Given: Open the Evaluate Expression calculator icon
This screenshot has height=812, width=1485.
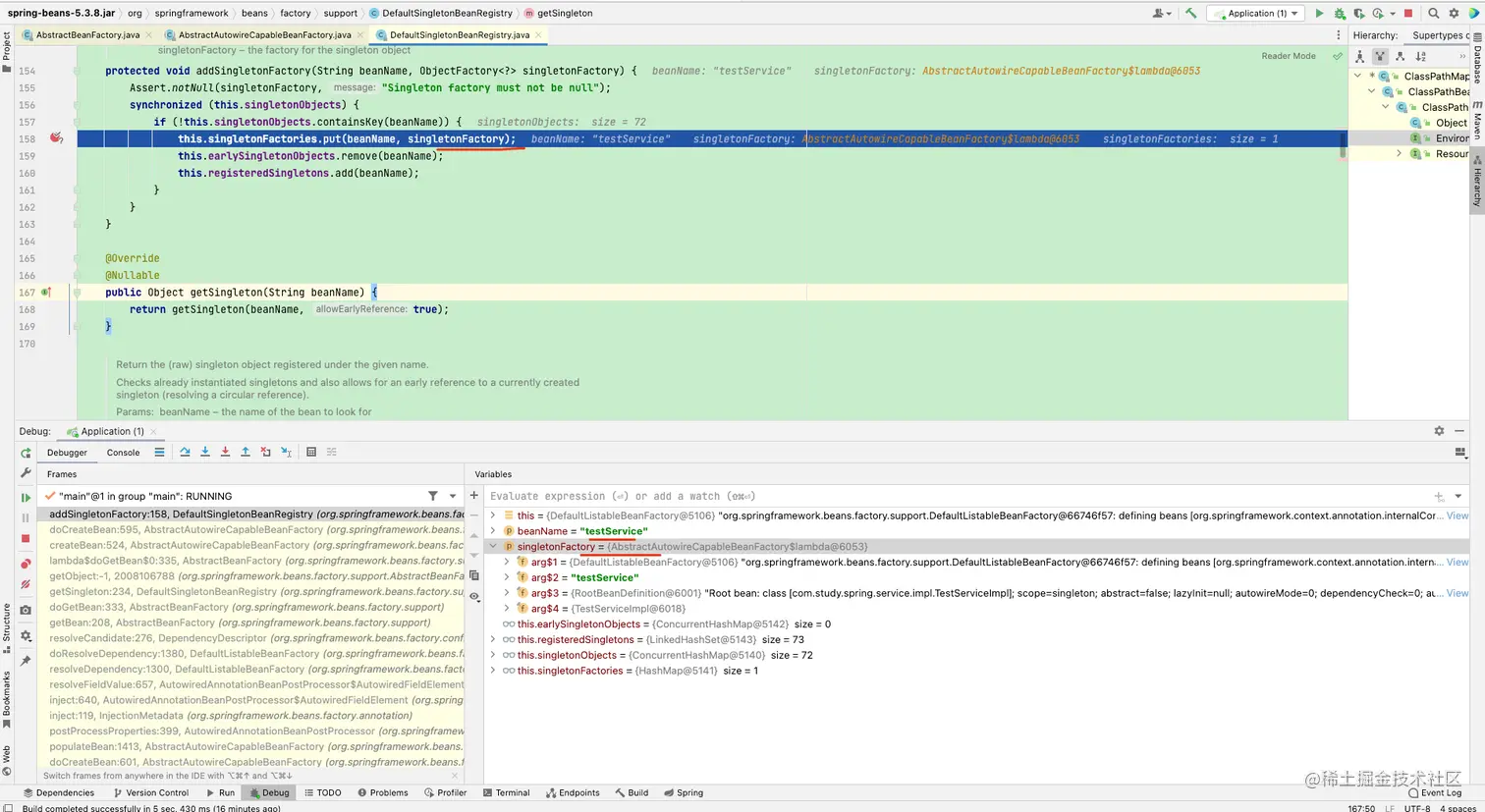Looking at the screenshot, I should pyautogui.click(x=311, y=452).
